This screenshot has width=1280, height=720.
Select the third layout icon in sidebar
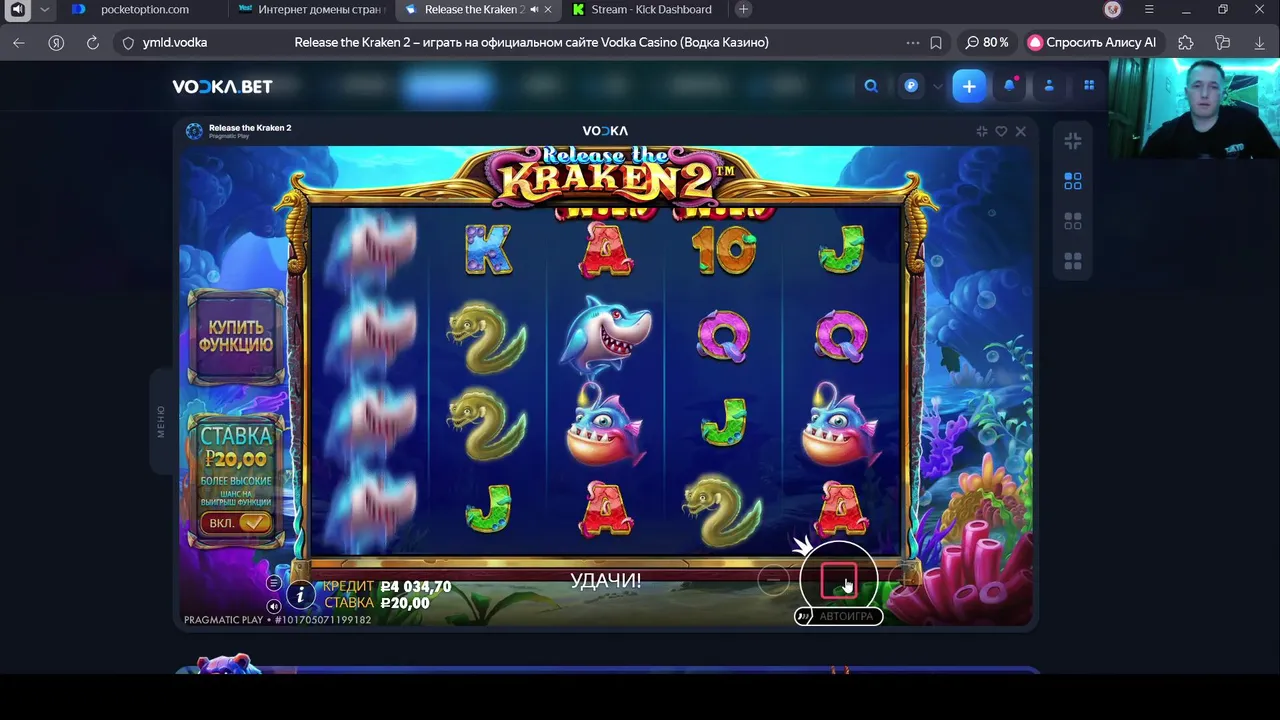[x=1073, y=221]
